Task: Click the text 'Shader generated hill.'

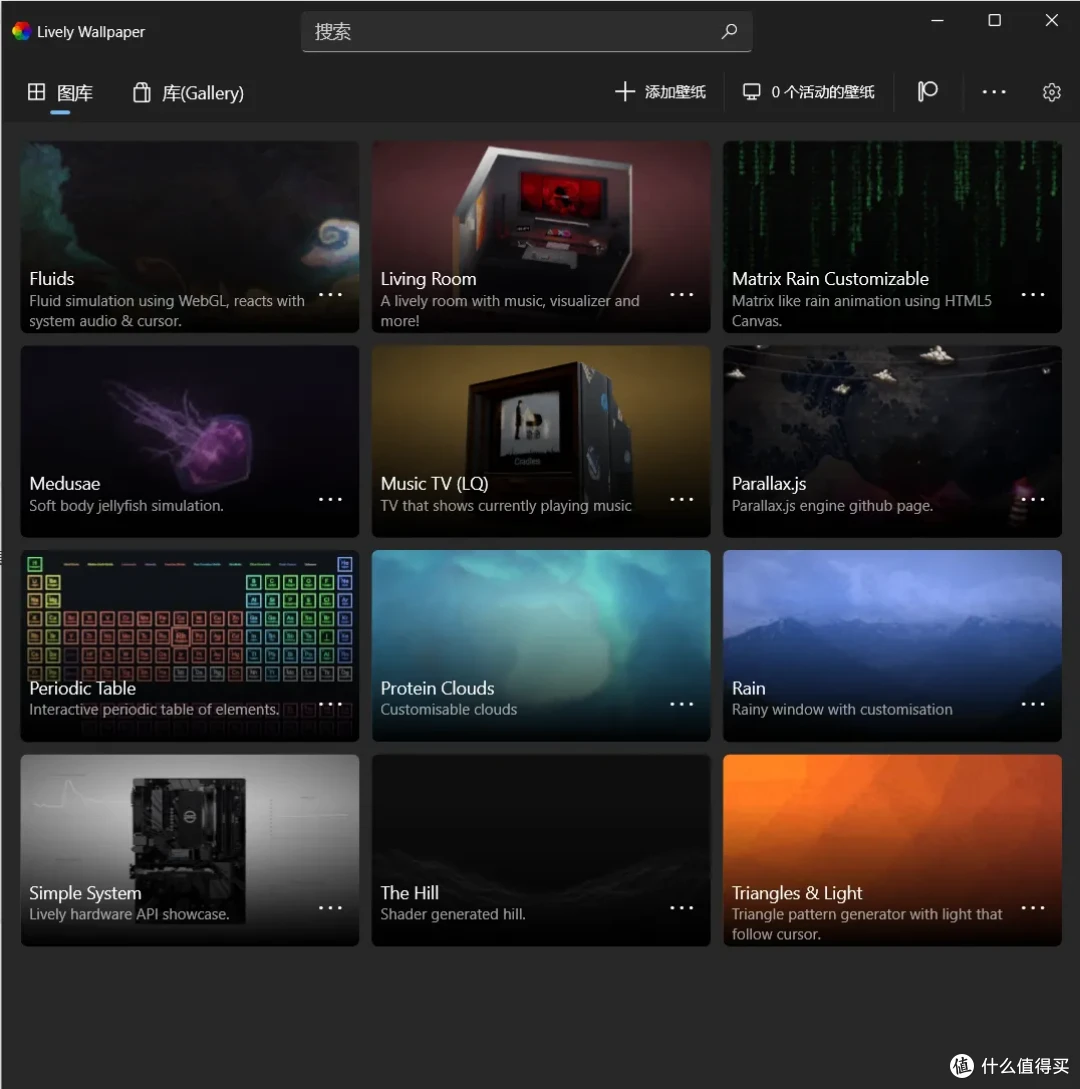Action: pos(453,914)
